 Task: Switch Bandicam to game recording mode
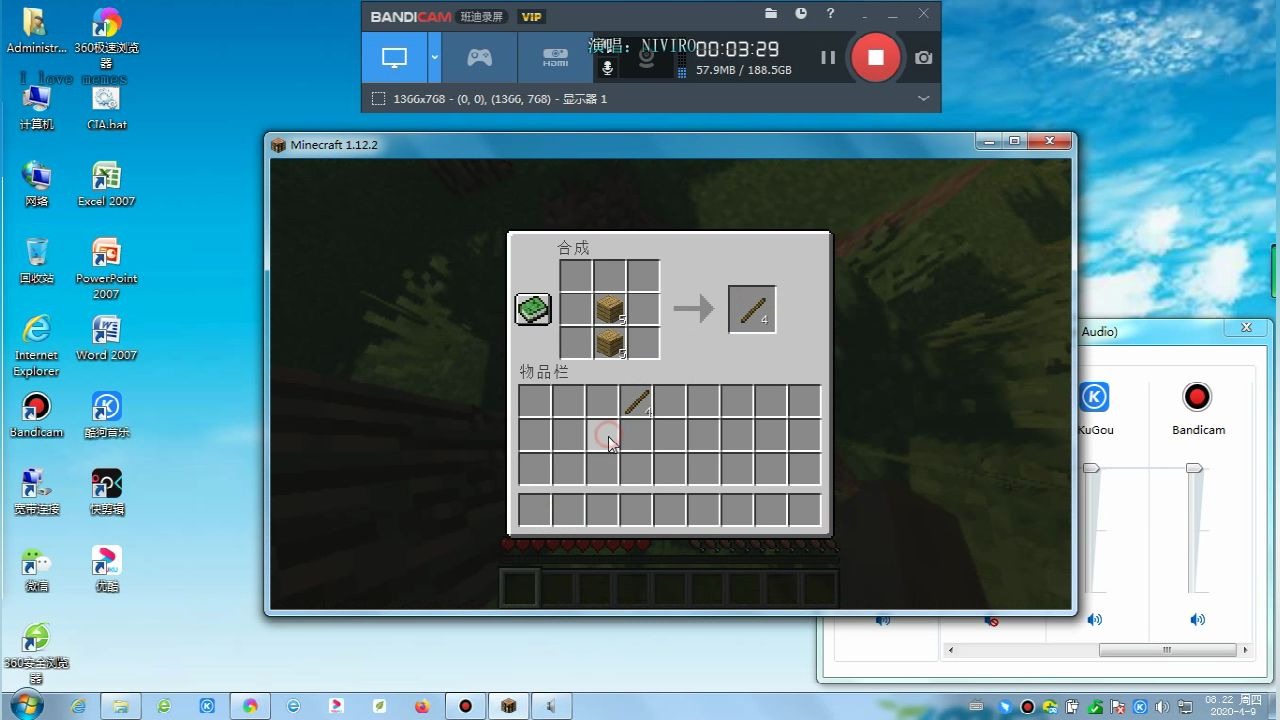480,57
